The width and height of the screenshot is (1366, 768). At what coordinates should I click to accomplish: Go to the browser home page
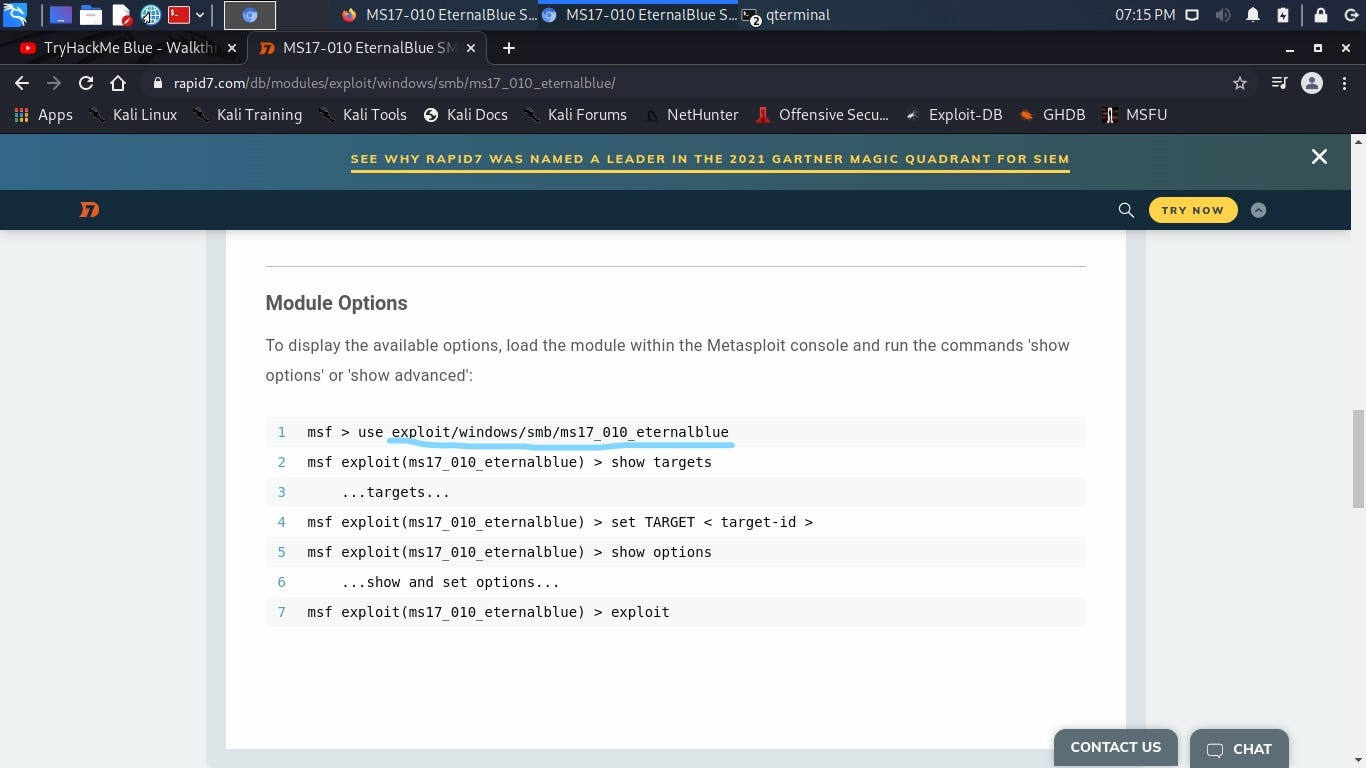pyautogui.click(x=118, y=83)
